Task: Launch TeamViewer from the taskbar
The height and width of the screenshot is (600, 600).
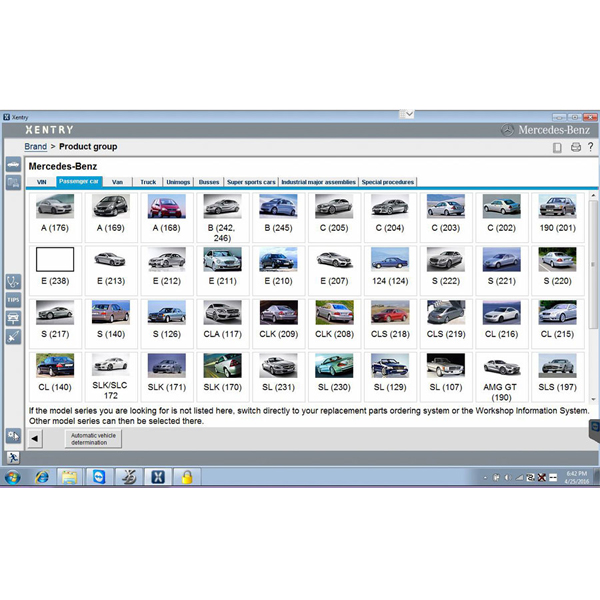Action: click(98, 477)
